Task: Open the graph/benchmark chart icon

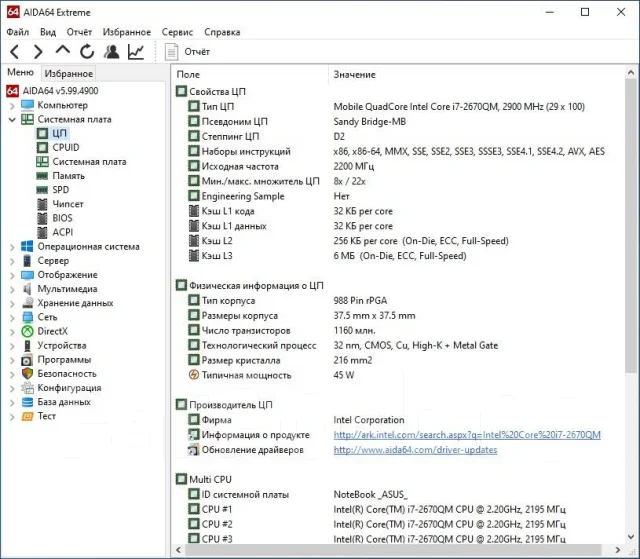Action: click(x=136, y=52)
